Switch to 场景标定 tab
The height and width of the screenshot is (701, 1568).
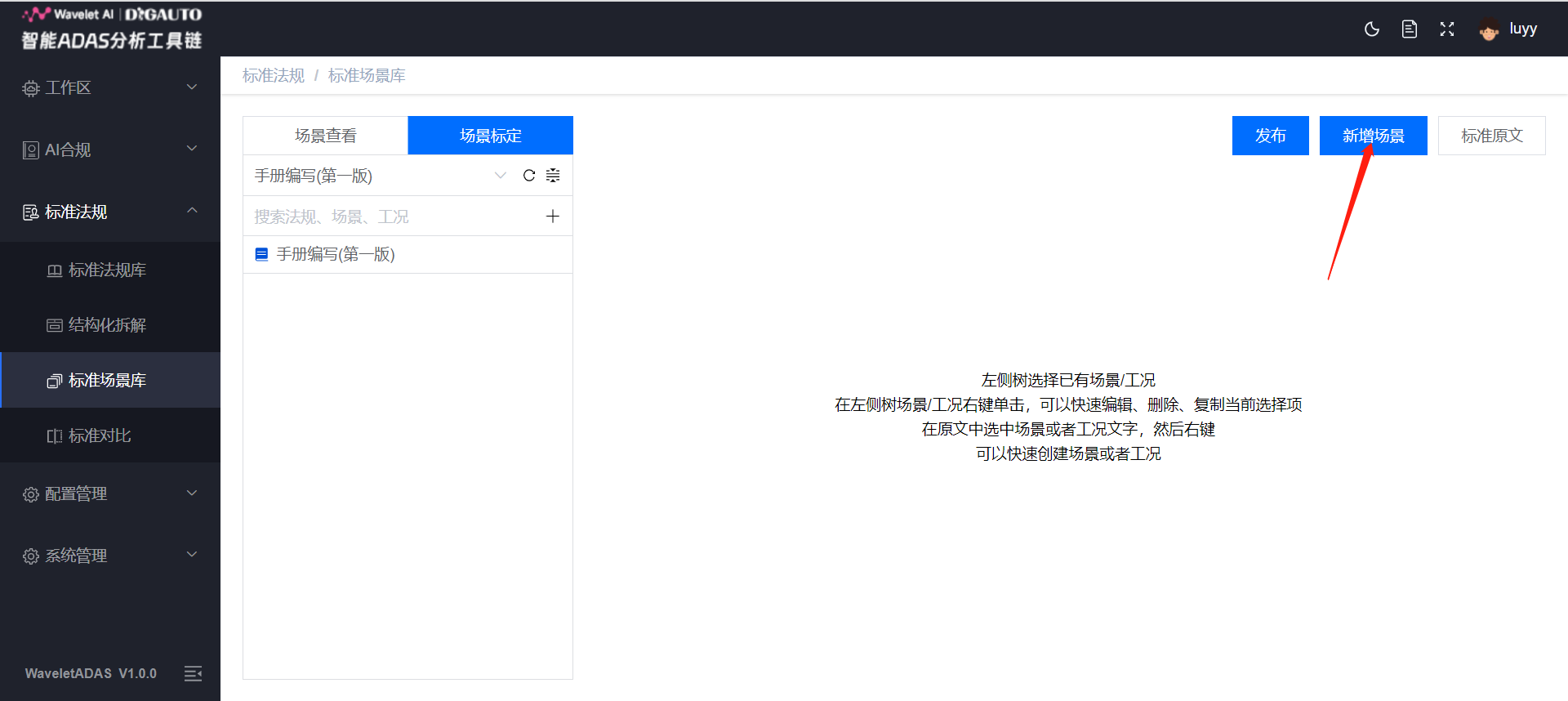(491, 136)
